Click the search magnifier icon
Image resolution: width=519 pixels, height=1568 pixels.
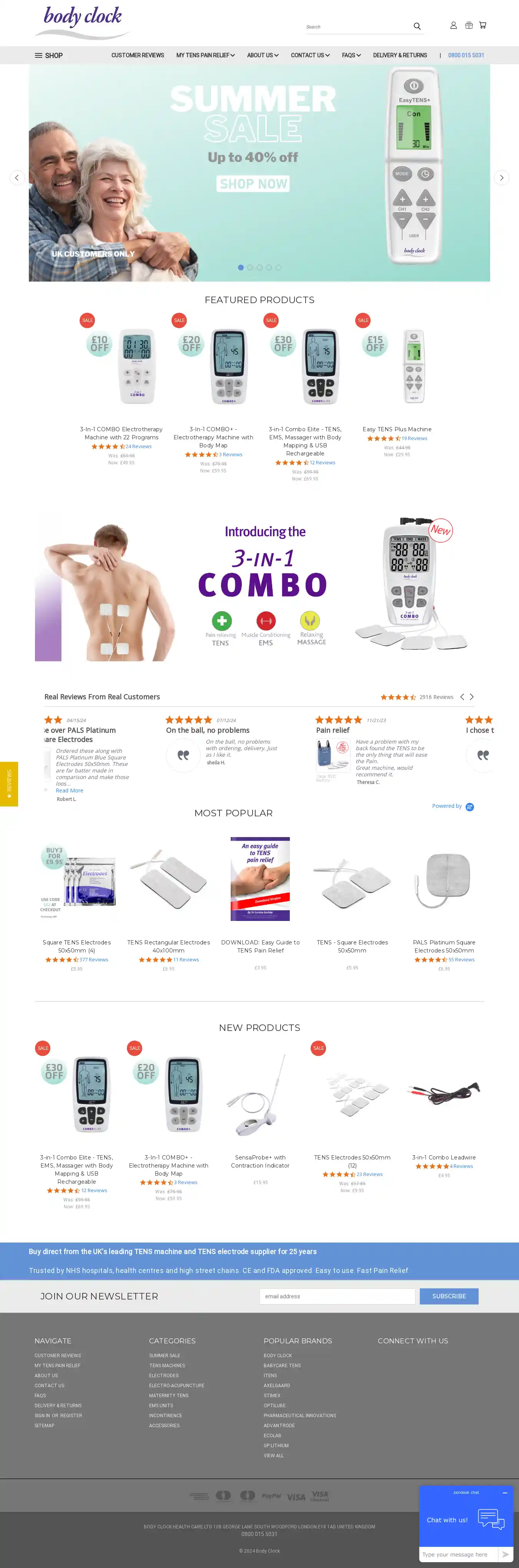pos(417,26)
